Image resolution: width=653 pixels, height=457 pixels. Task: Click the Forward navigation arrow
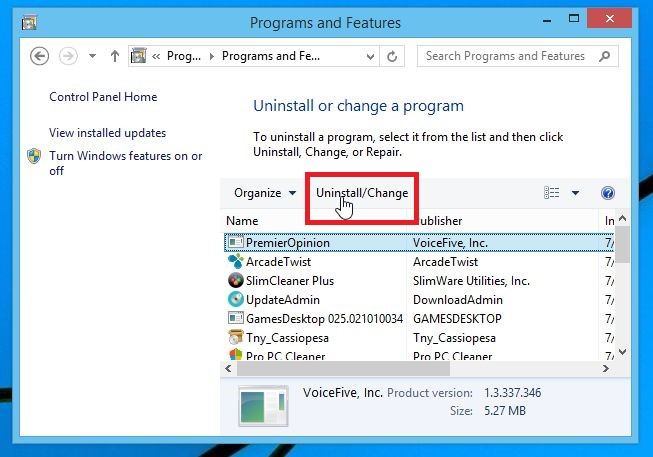68,56
